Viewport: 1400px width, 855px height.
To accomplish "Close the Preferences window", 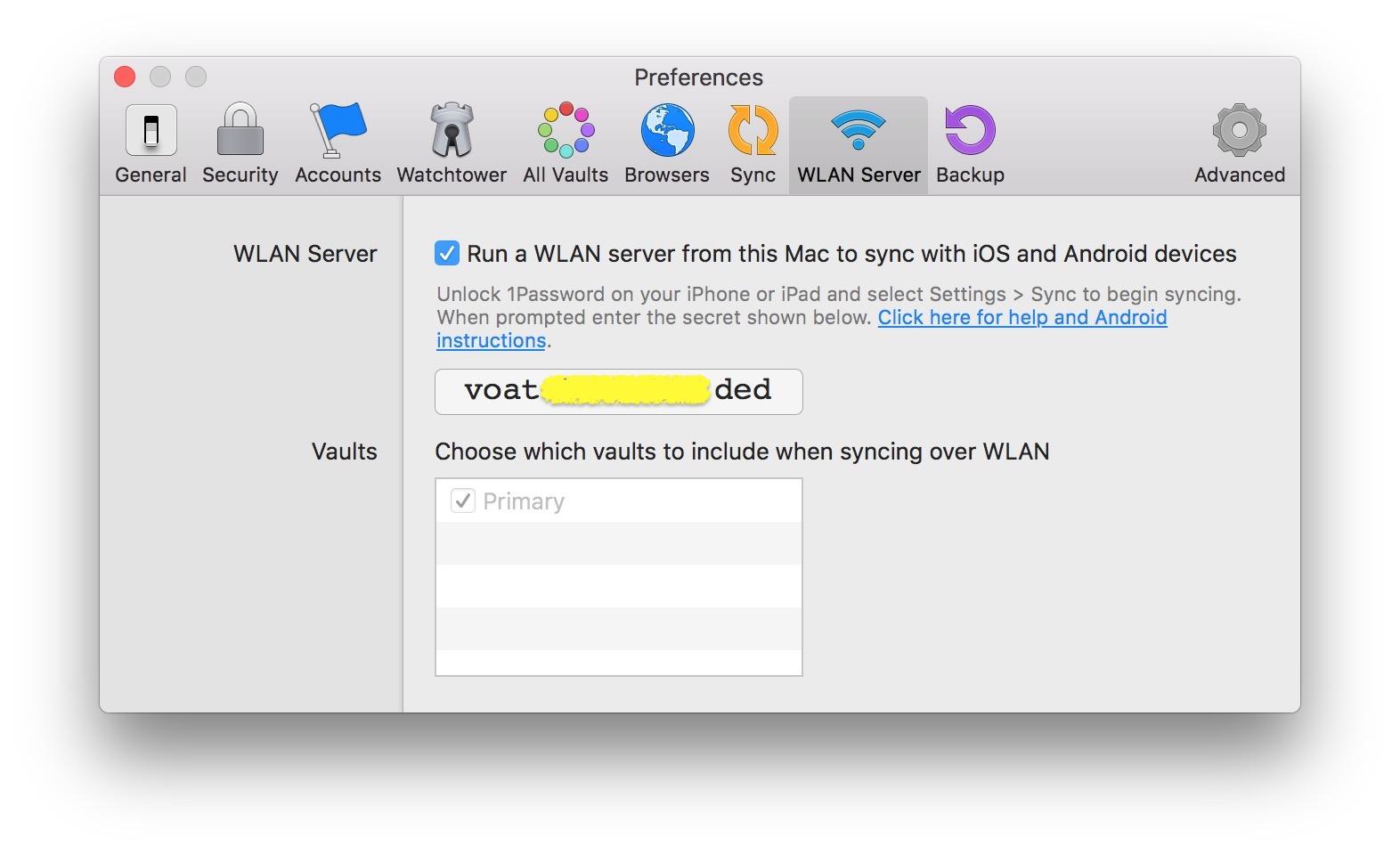I will 125,77.
